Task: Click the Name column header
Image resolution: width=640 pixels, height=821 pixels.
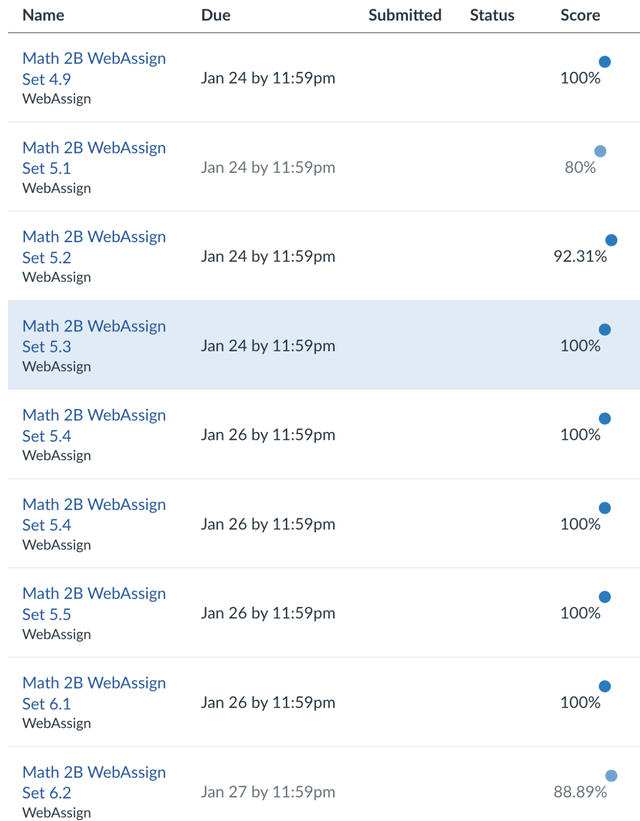Action: (x=43, y=15)
